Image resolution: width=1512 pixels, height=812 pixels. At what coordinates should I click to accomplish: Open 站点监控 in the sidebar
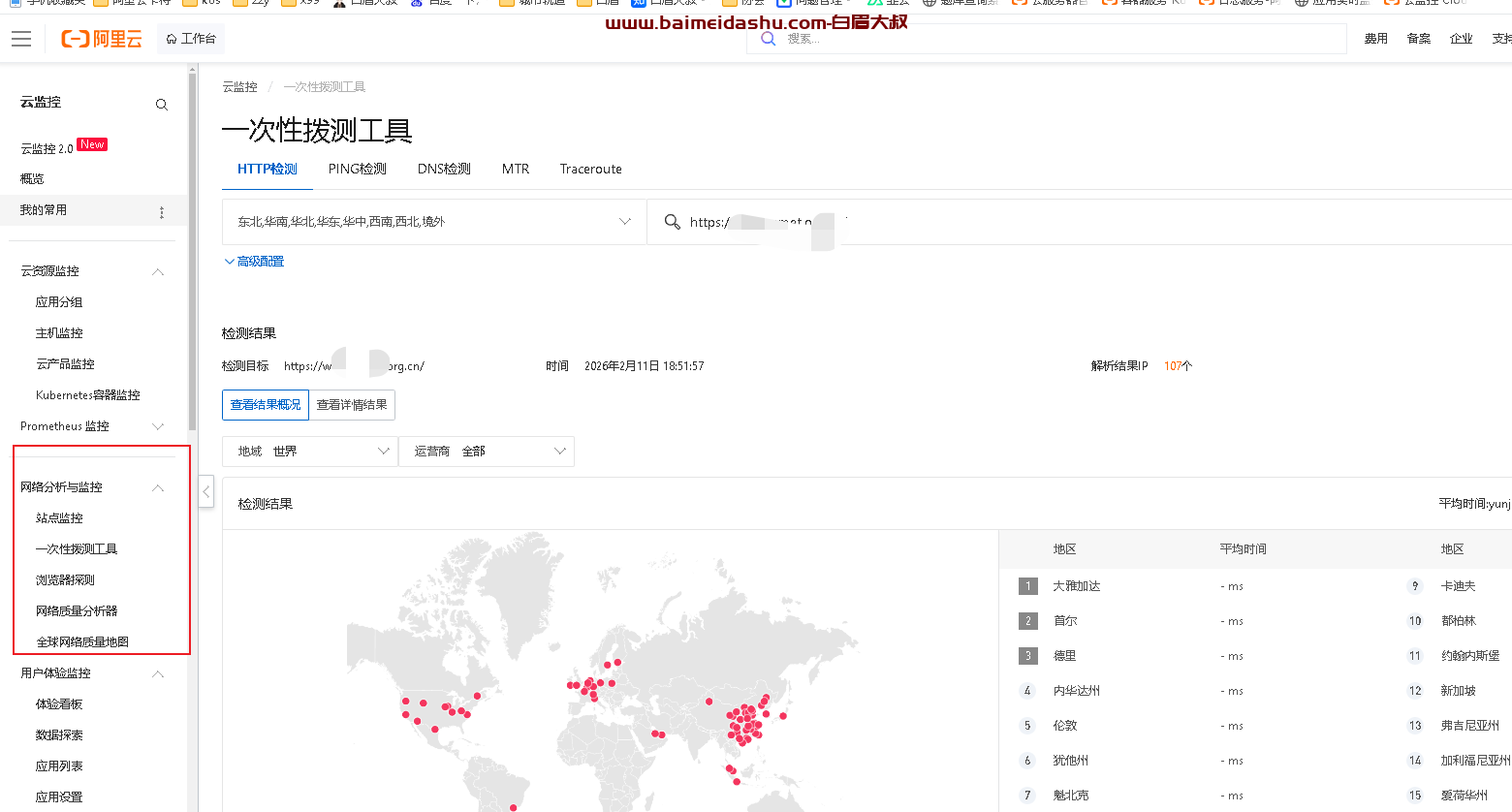pos(59,518)
